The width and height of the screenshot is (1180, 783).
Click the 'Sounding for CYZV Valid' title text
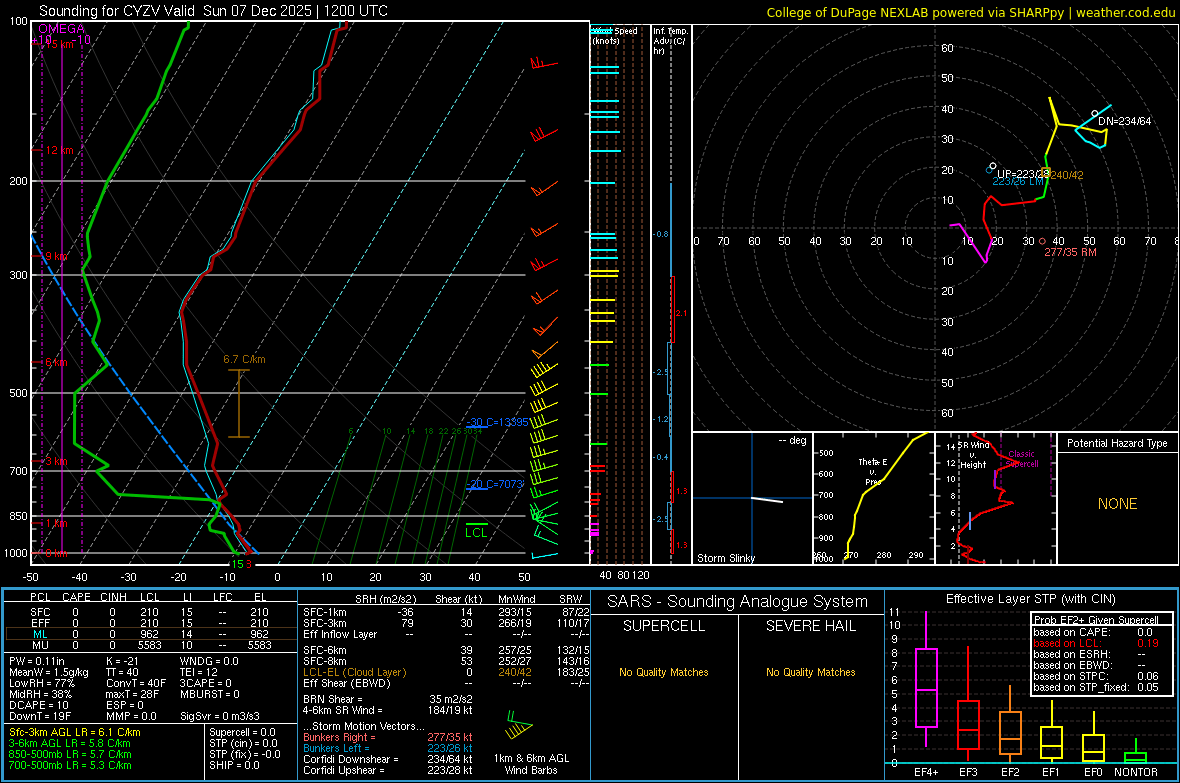pyautogui.click(x=117, y=11)
